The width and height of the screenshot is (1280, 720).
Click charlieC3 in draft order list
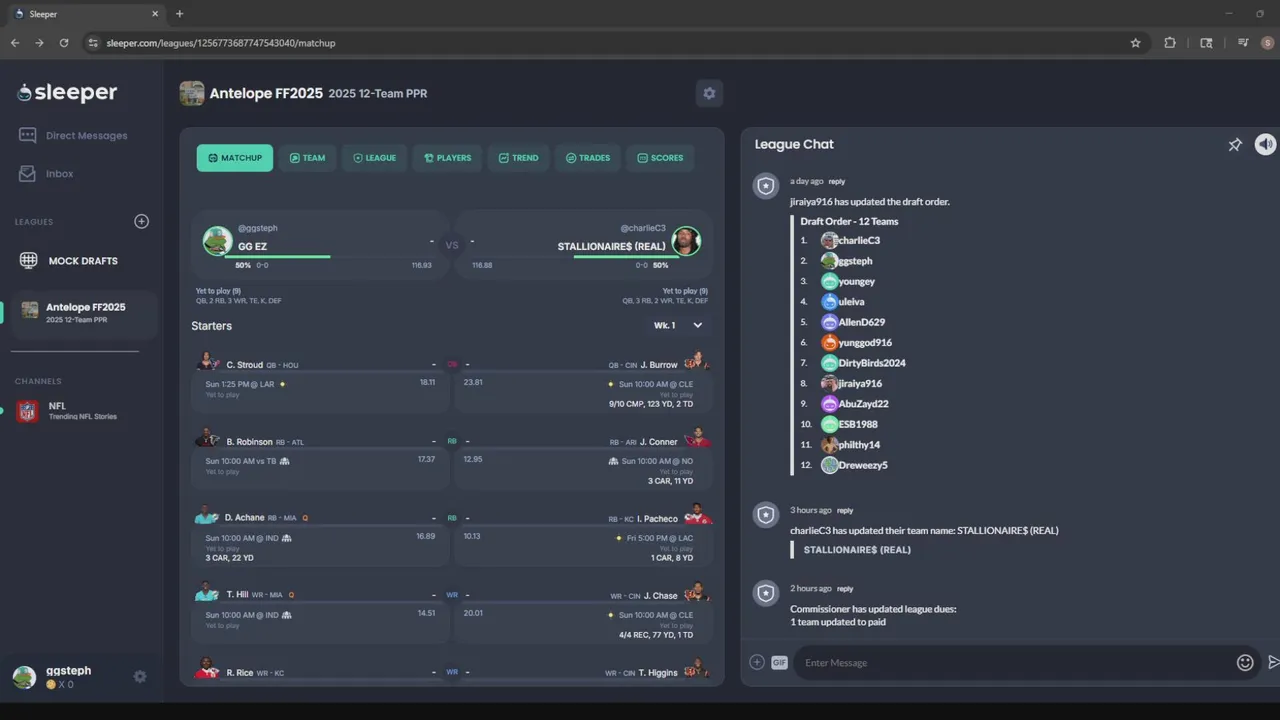click(x=851, y=240)
